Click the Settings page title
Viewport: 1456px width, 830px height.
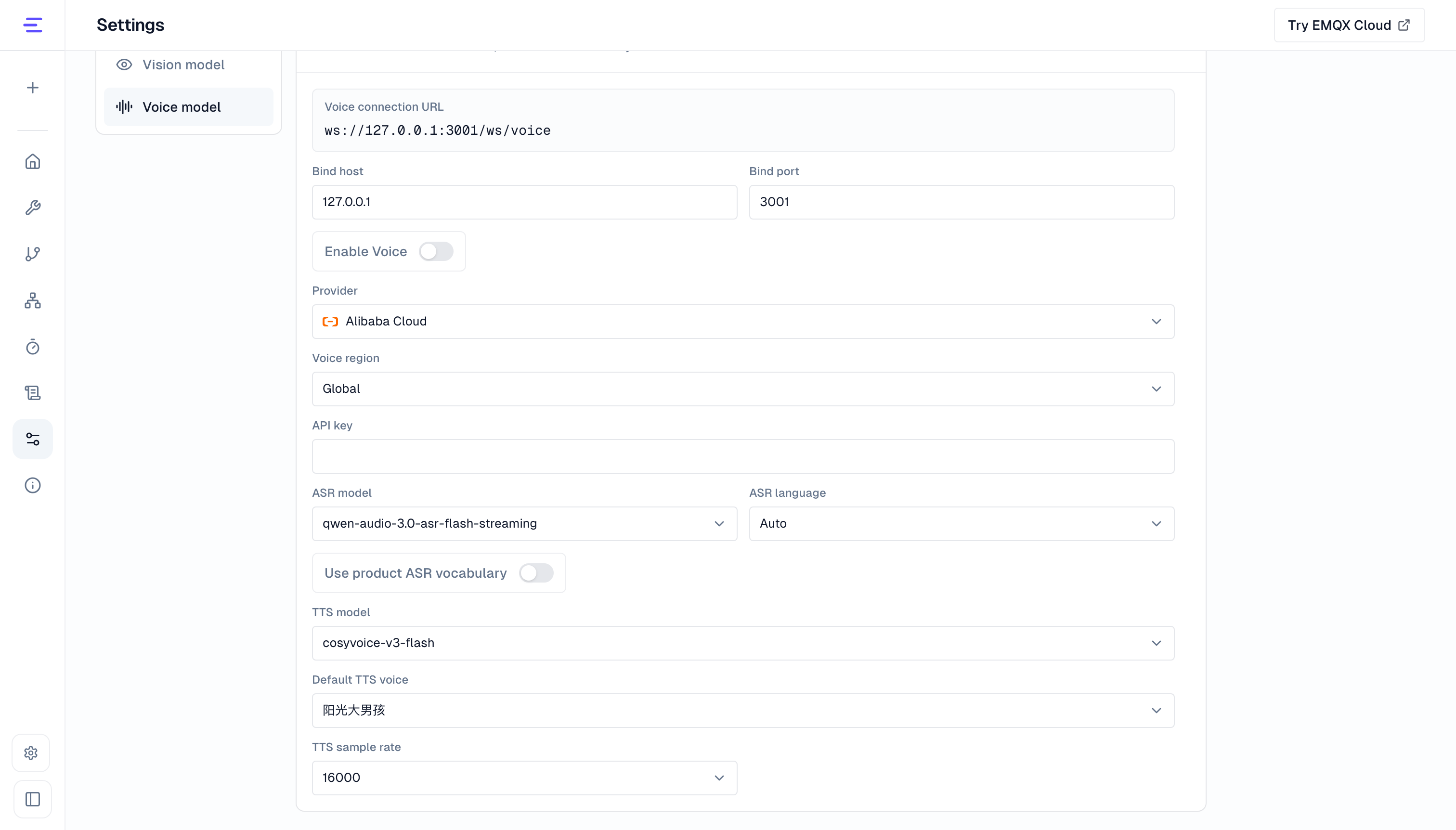[x=130, y=25]
